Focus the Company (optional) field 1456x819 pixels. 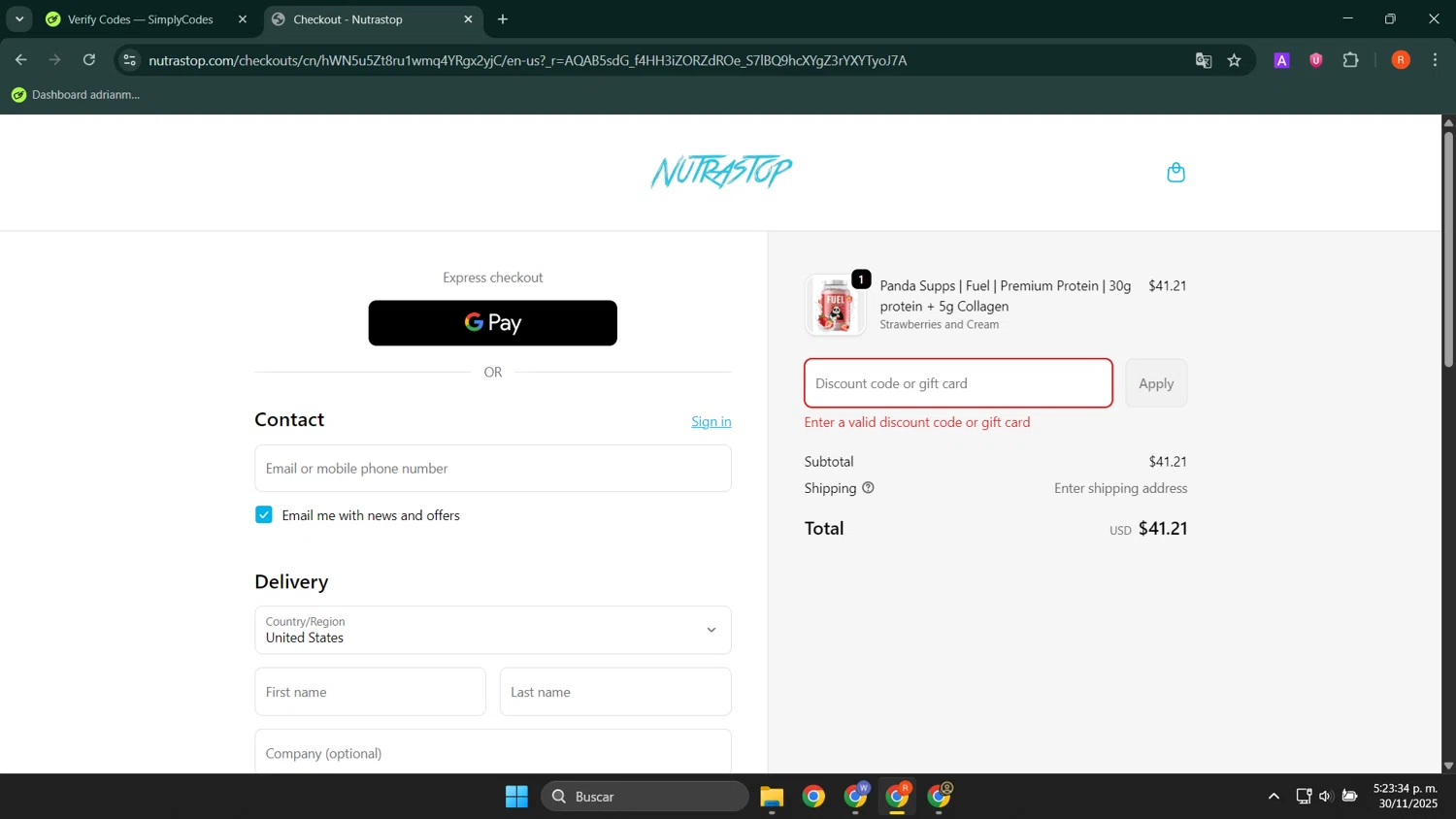(x=493, y=752)
